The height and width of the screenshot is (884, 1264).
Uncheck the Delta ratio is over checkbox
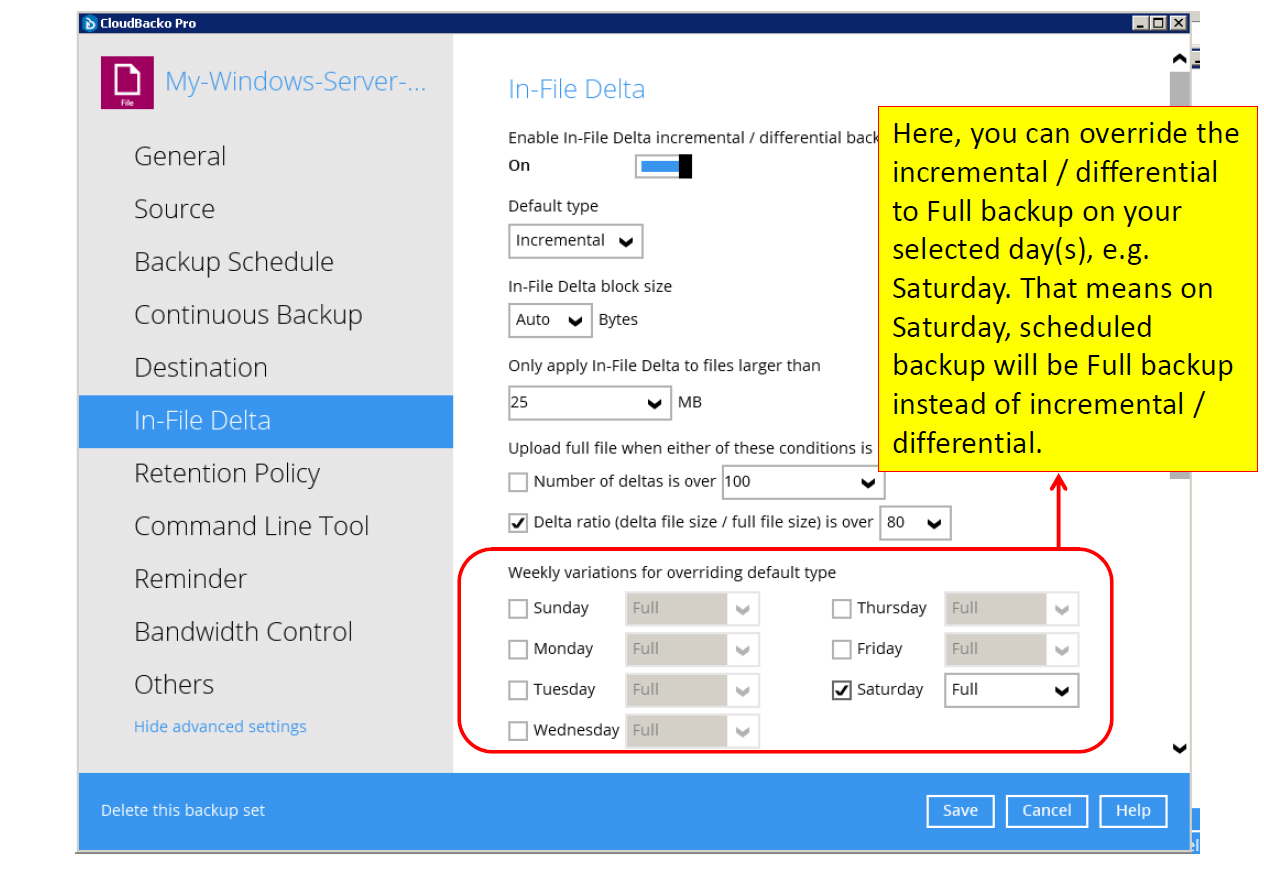click(518, 522)
